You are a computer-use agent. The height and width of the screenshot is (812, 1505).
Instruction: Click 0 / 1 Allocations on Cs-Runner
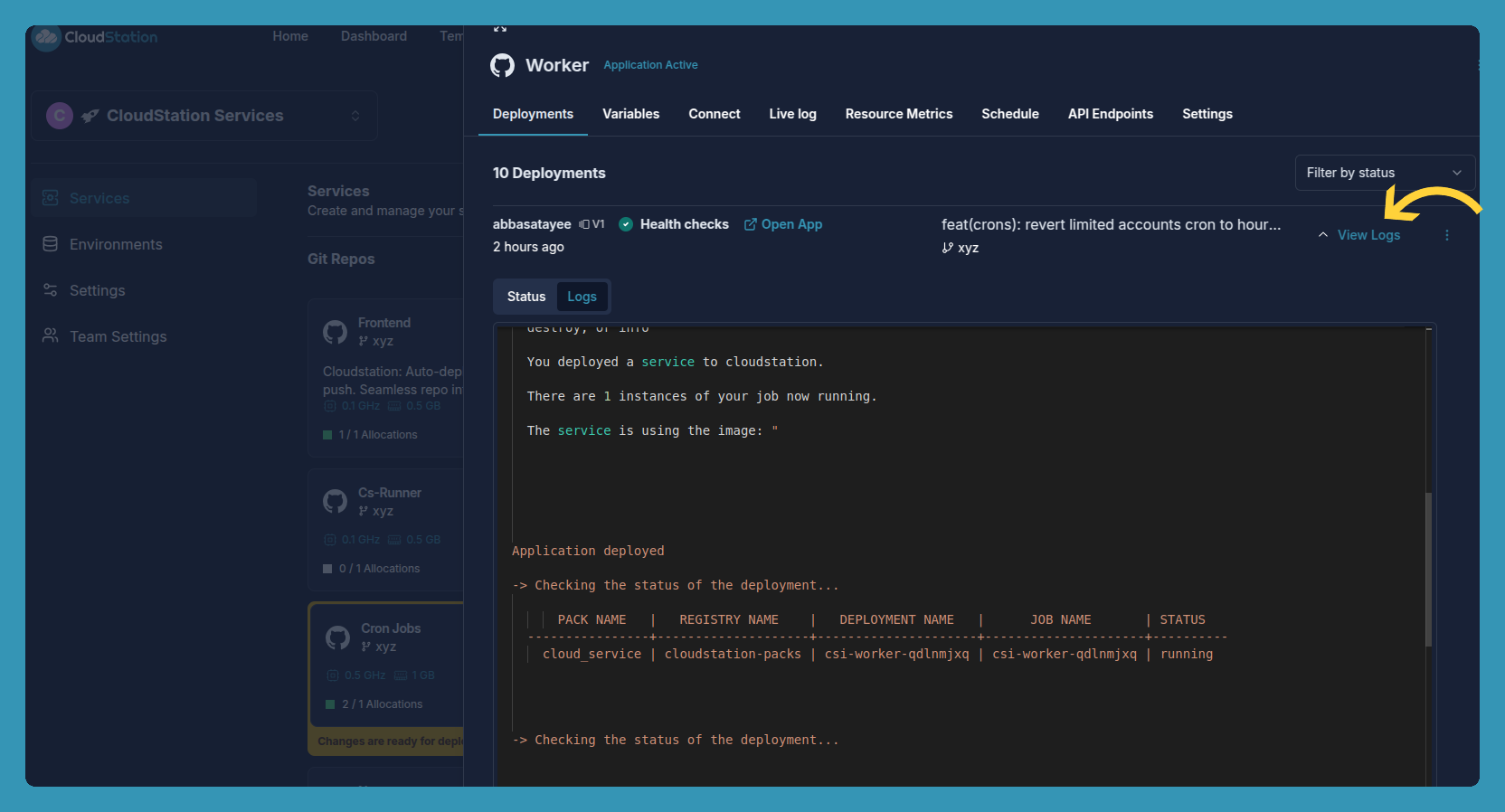click(x=379, y=569)
